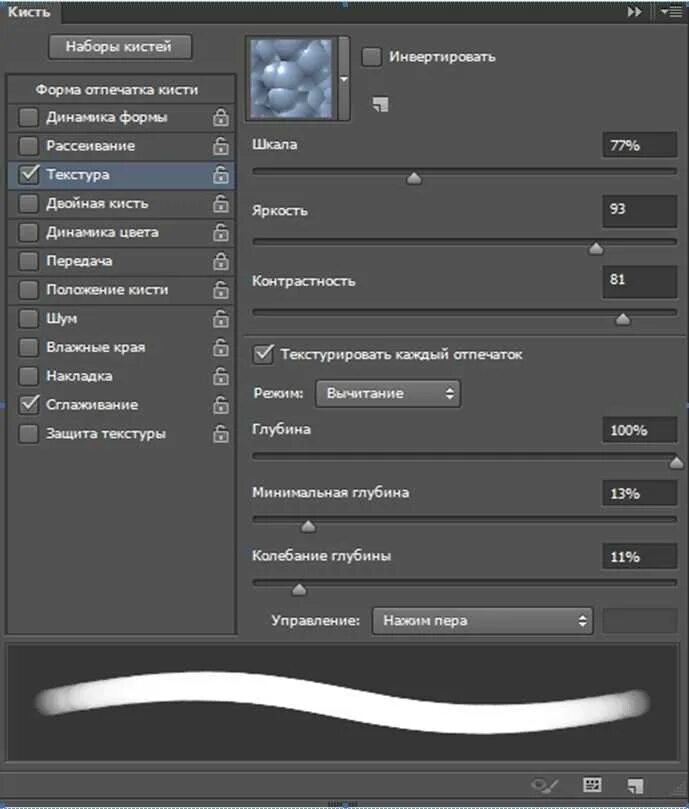This screenshot has height=809, width=689.
Task: Select the Кисть panel tab
Action: (29, 11)
